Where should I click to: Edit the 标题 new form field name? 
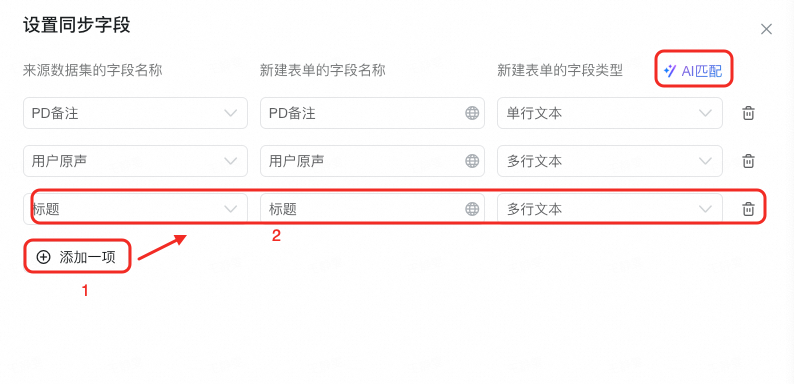pyautogui.click(x=372, y=209)
